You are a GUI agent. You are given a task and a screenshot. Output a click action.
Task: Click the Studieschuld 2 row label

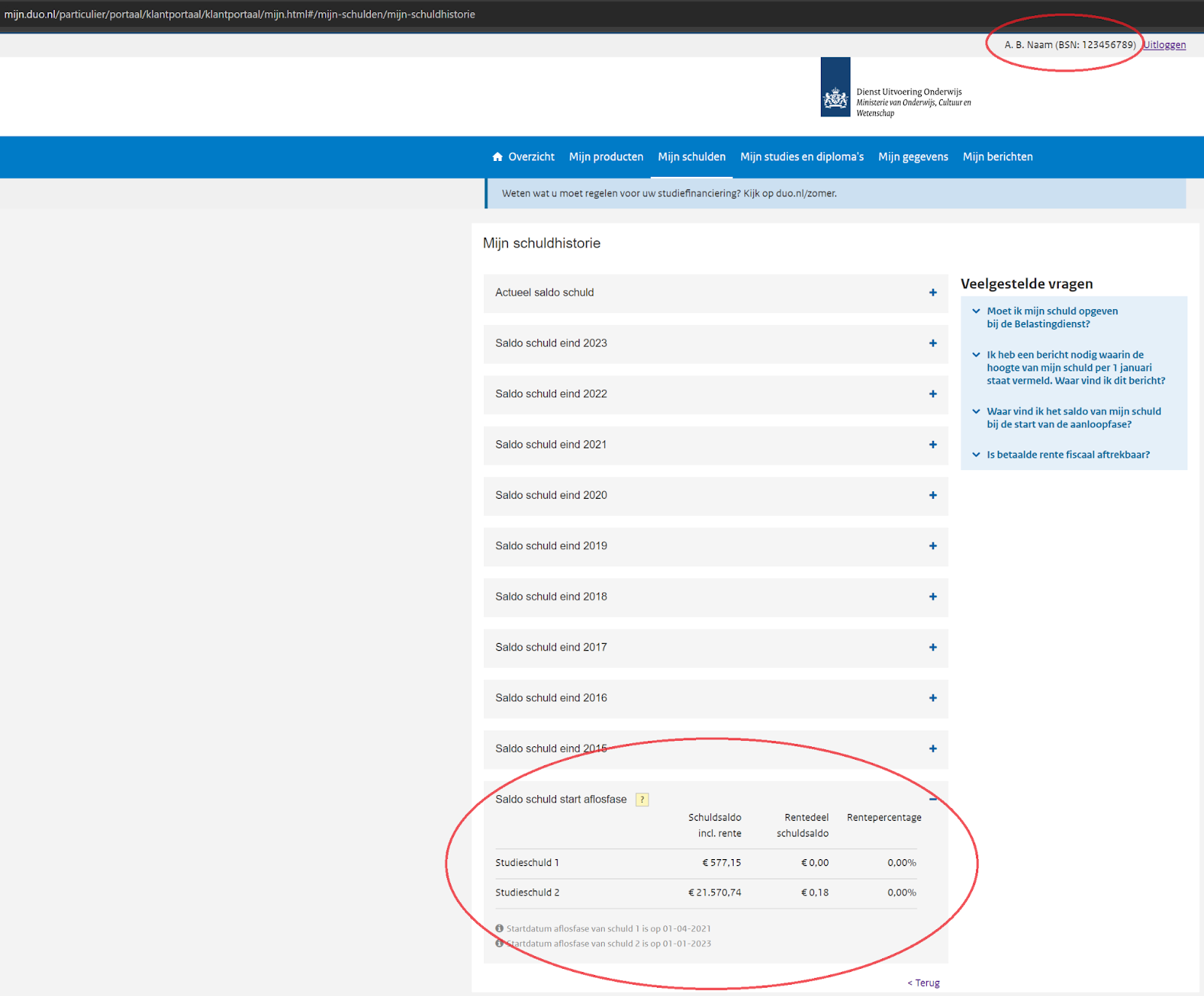pyautogui.click(x=527, y=892)
